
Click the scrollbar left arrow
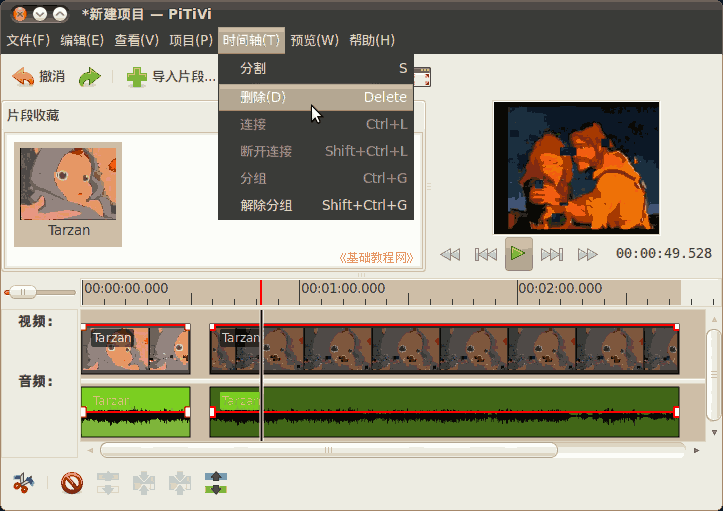pyautogui.click(x=90, y=450)
